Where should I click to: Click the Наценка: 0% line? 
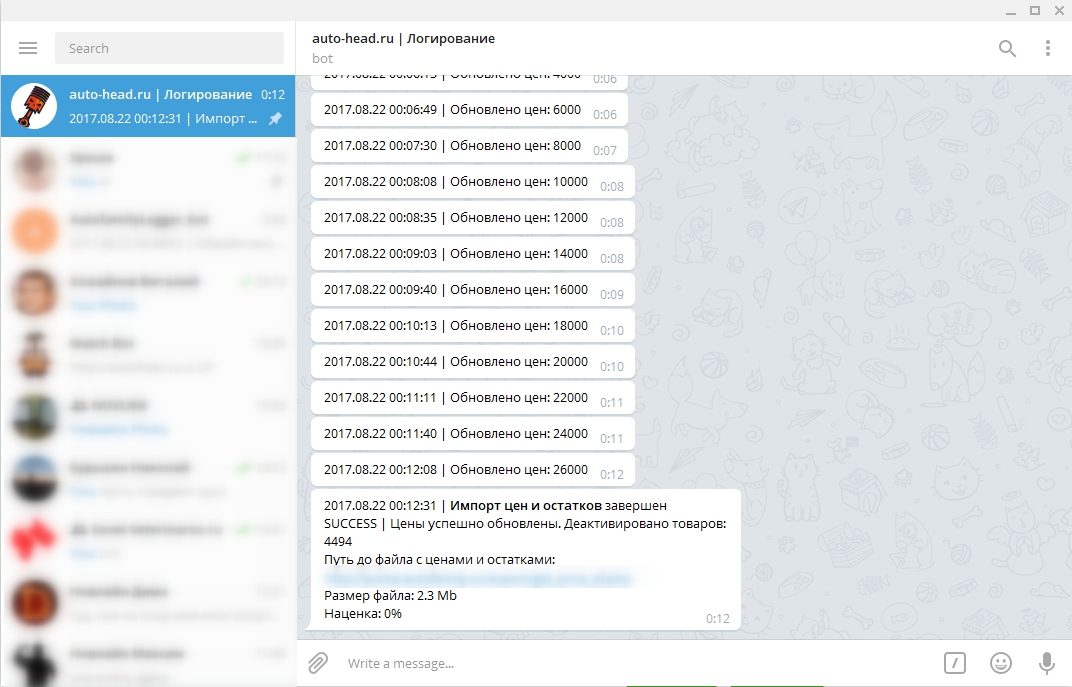tap(363, 613)
